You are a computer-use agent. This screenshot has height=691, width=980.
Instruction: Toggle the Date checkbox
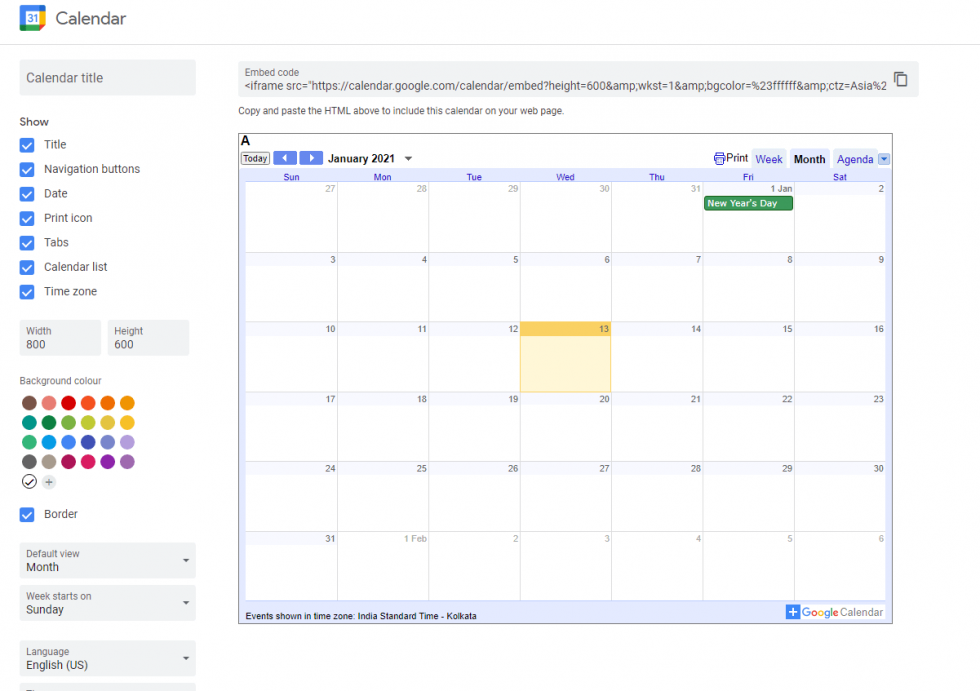pos(27,194)
